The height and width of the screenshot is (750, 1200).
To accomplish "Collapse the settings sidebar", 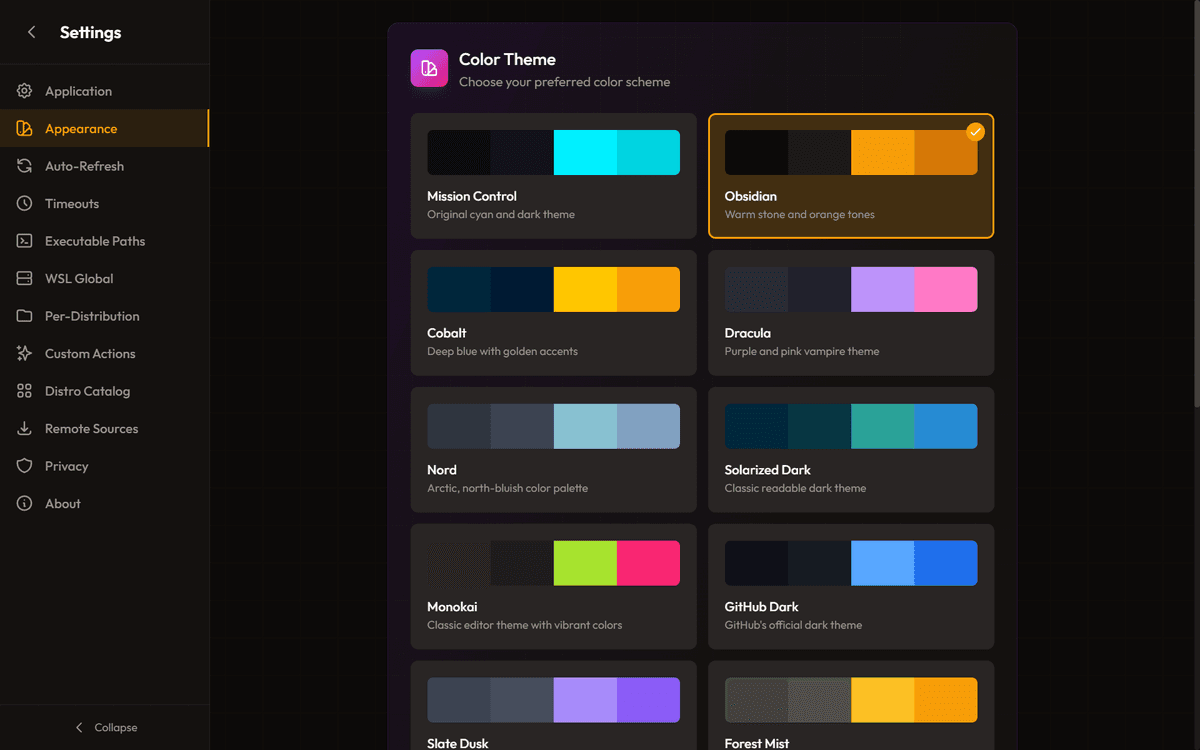I will click(x=105, y=727).
